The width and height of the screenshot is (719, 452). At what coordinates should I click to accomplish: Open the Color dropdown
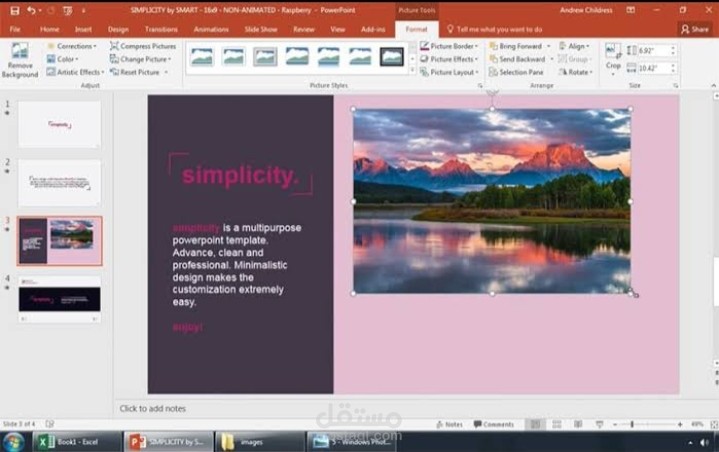(63, 59)
